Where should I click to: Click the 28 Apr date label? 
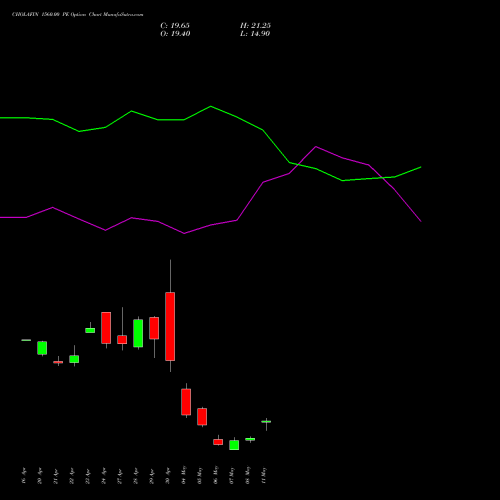136,476
